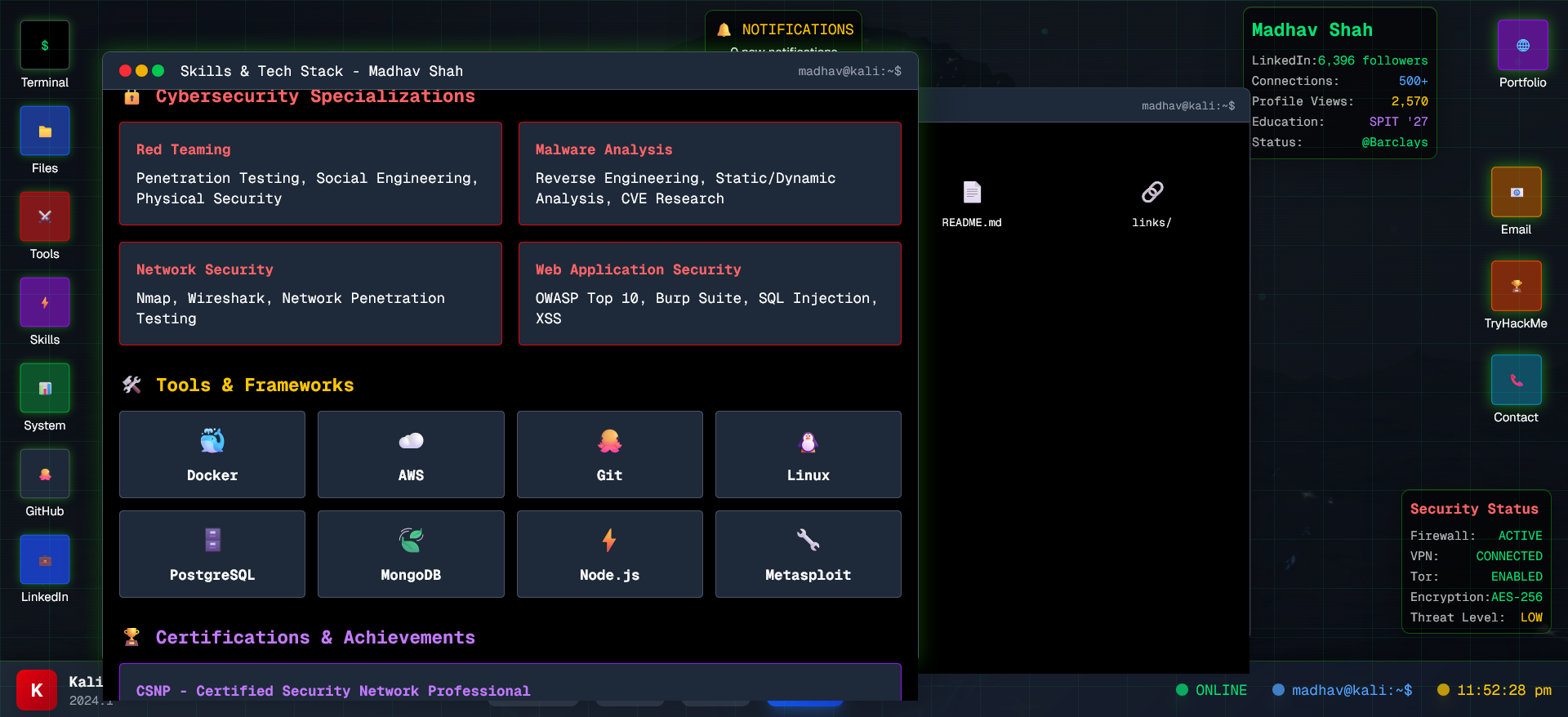
Task: Select the AWS tool card
Action: (x=411, y=454)
